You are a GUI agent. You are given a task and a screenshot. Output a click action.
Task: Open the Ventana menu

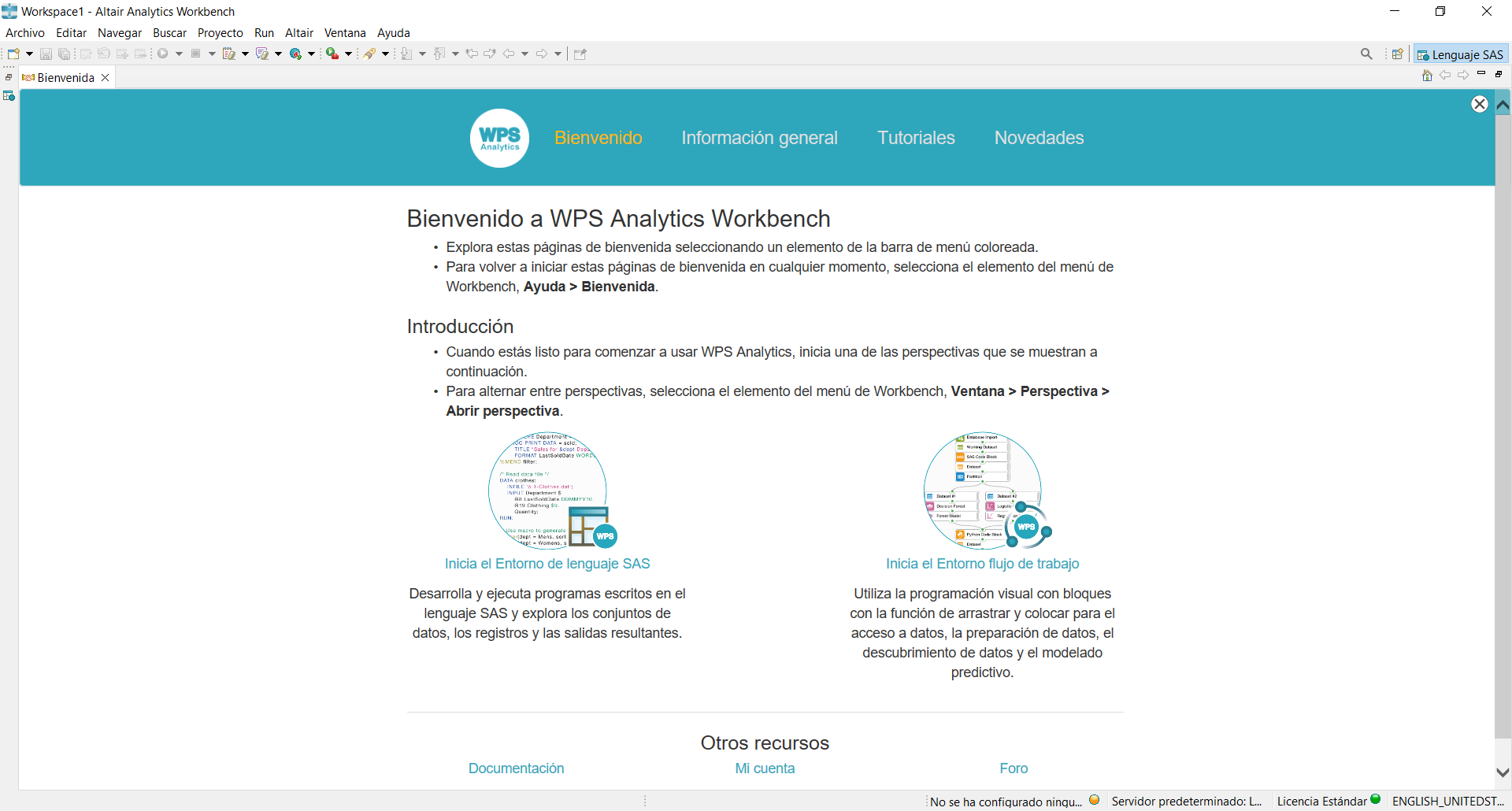click(x=345, y=33)
